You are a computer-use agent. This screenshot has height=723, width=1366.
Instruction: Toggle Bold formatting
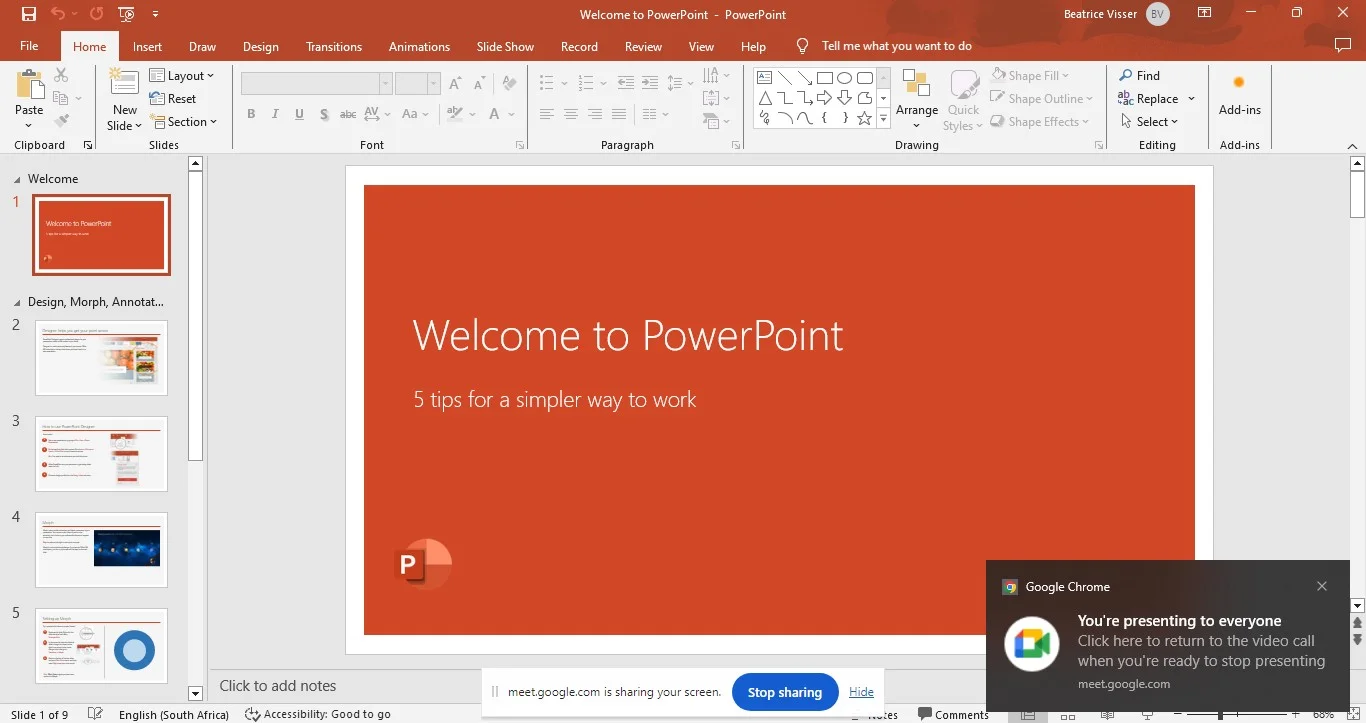(x=251, y=114)
